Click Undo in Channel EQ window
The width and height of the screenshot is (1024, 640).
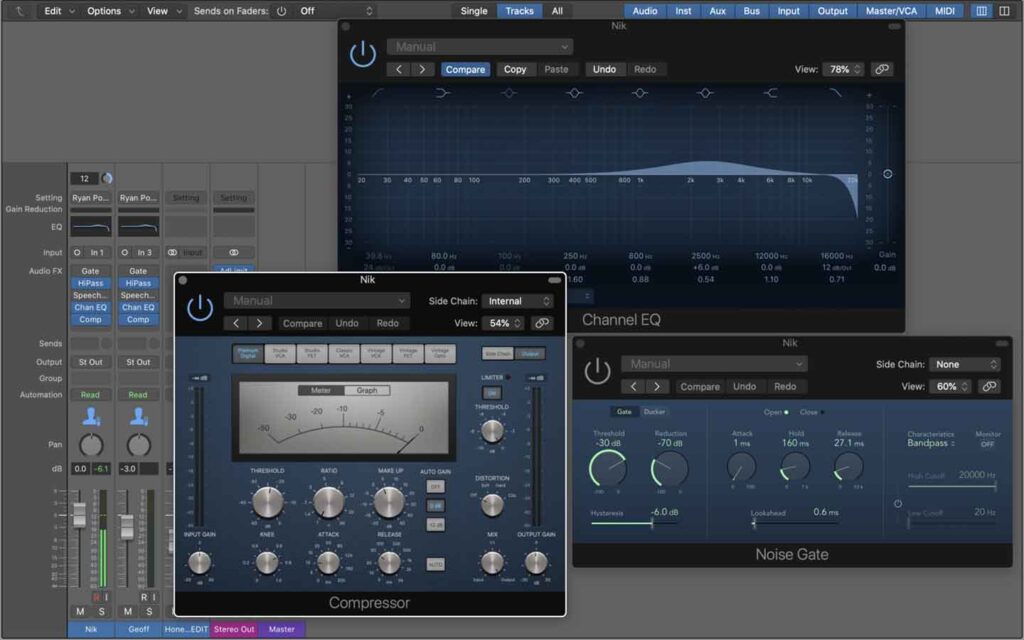pos(604,69)
